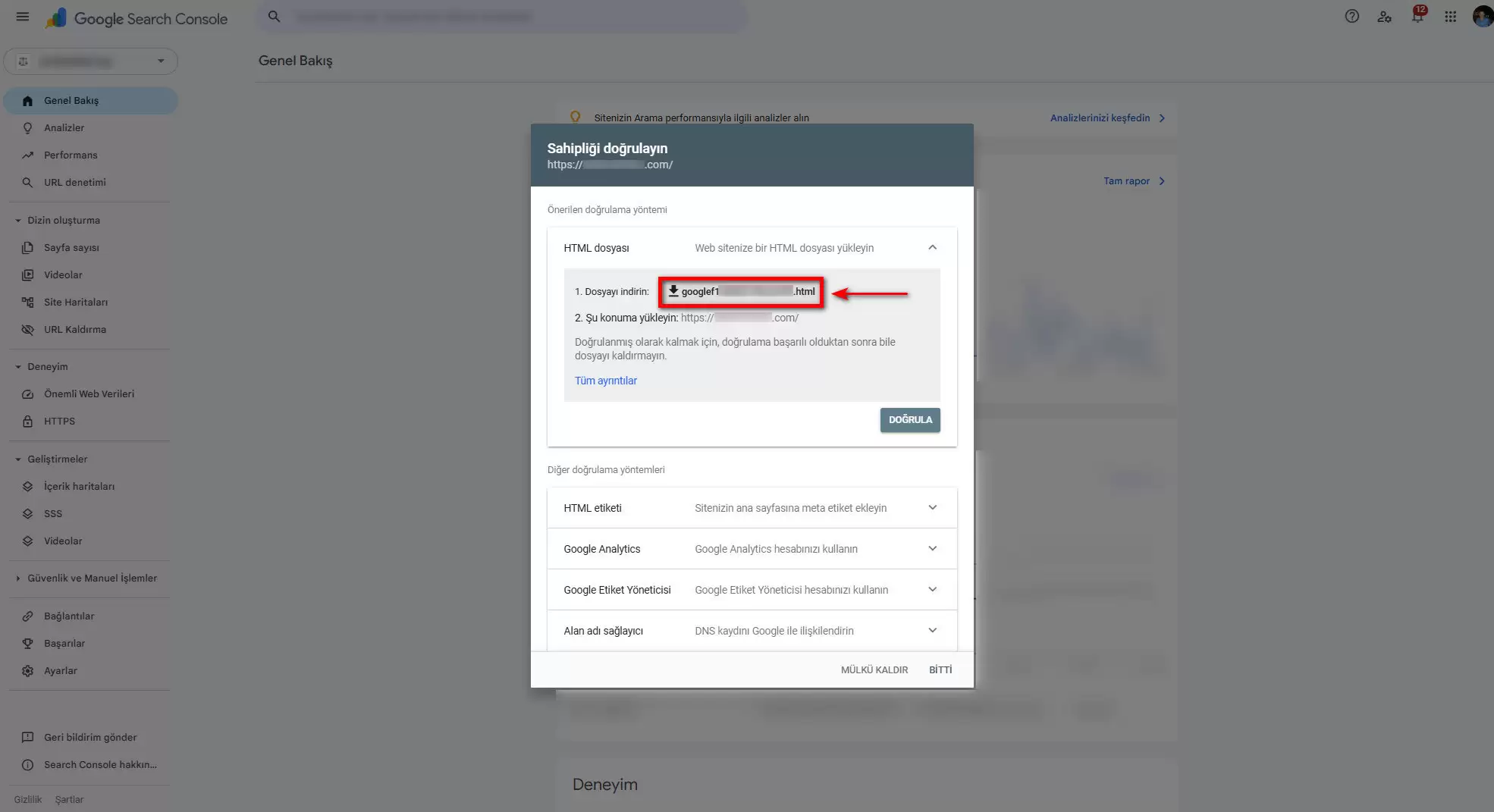Viewport: 1494px width, 812px height.
Task: Click the Site Haritaları sitemap icon
Action: point(28,303)
